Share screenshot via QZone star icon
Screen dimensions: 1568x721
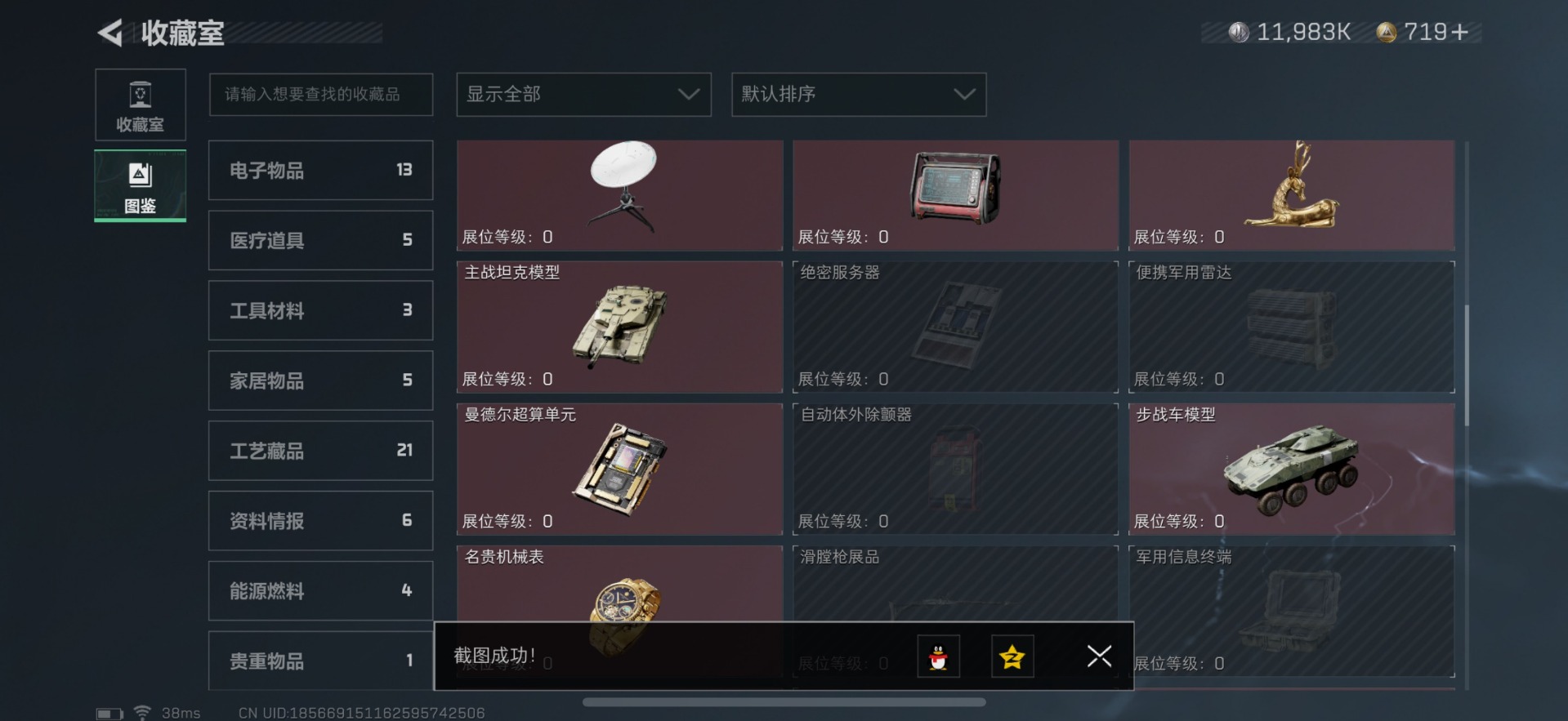[1012, 656]
